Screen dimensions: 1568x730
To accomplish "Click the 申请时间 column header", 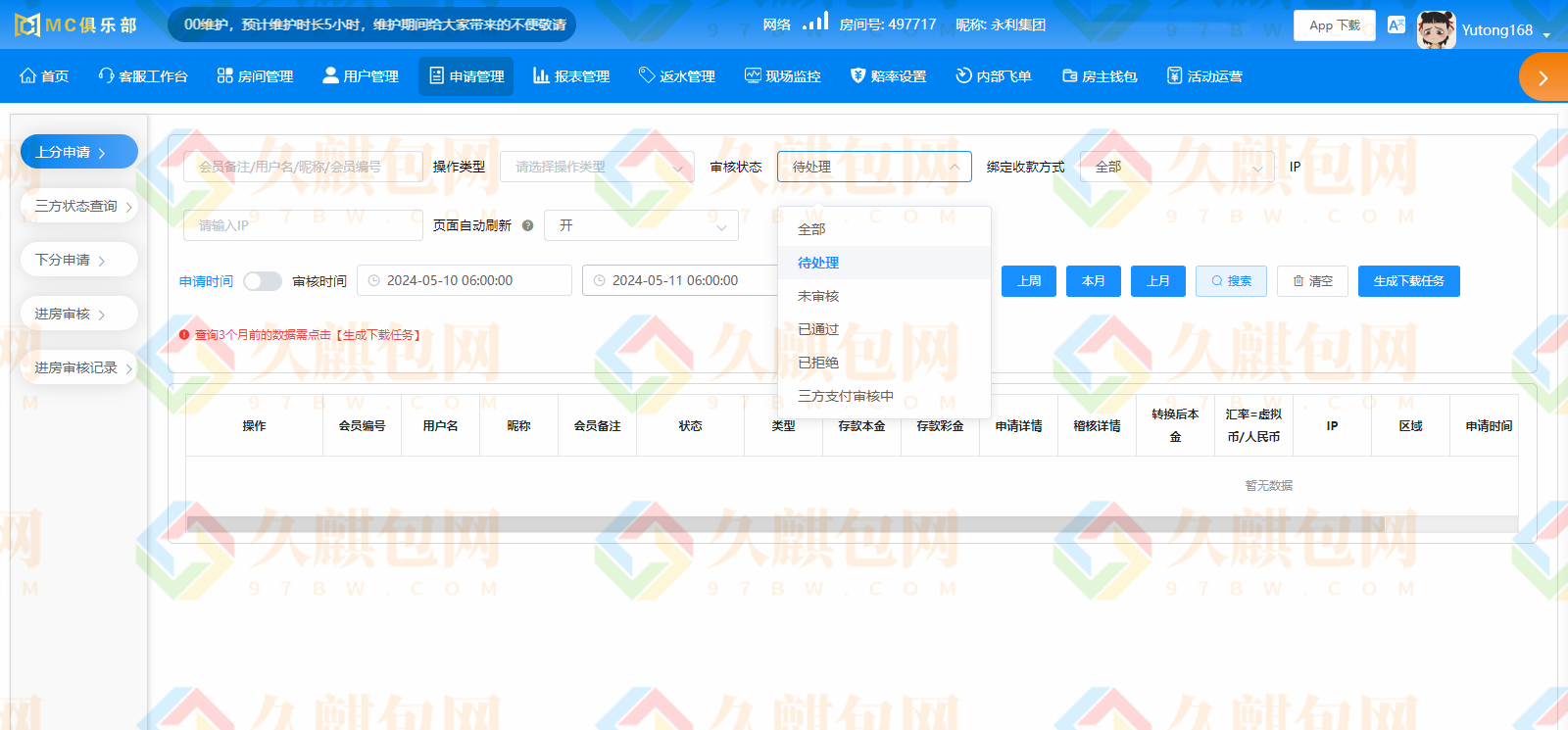I will tap(1489, 425).
